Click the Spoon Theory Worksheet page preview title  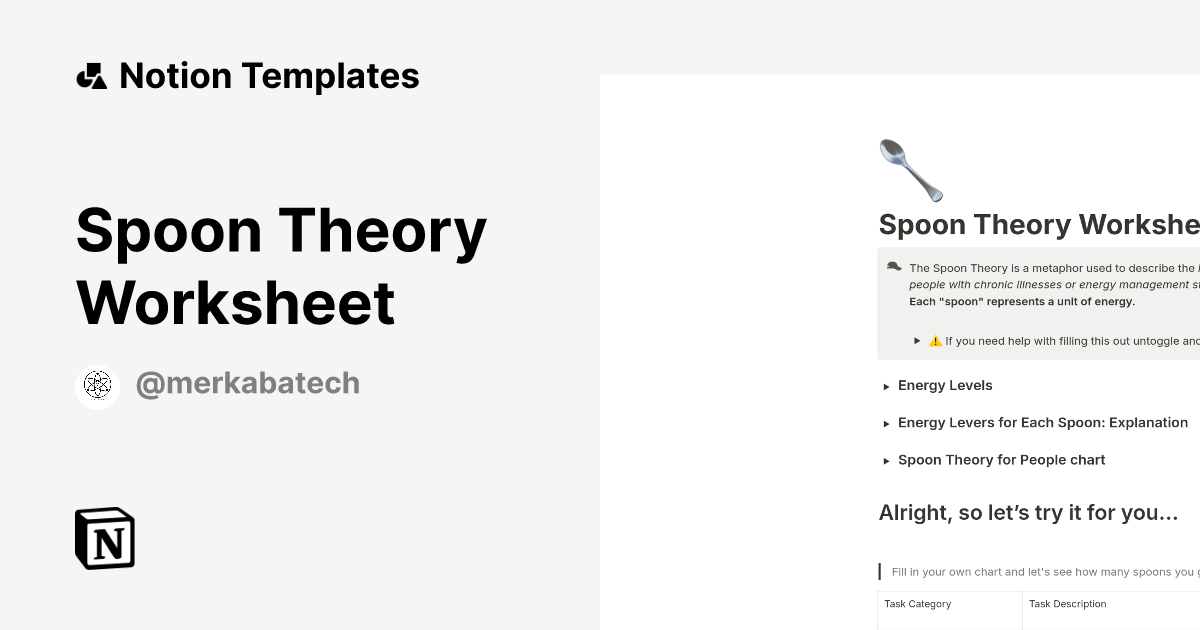pos(1039,225)
